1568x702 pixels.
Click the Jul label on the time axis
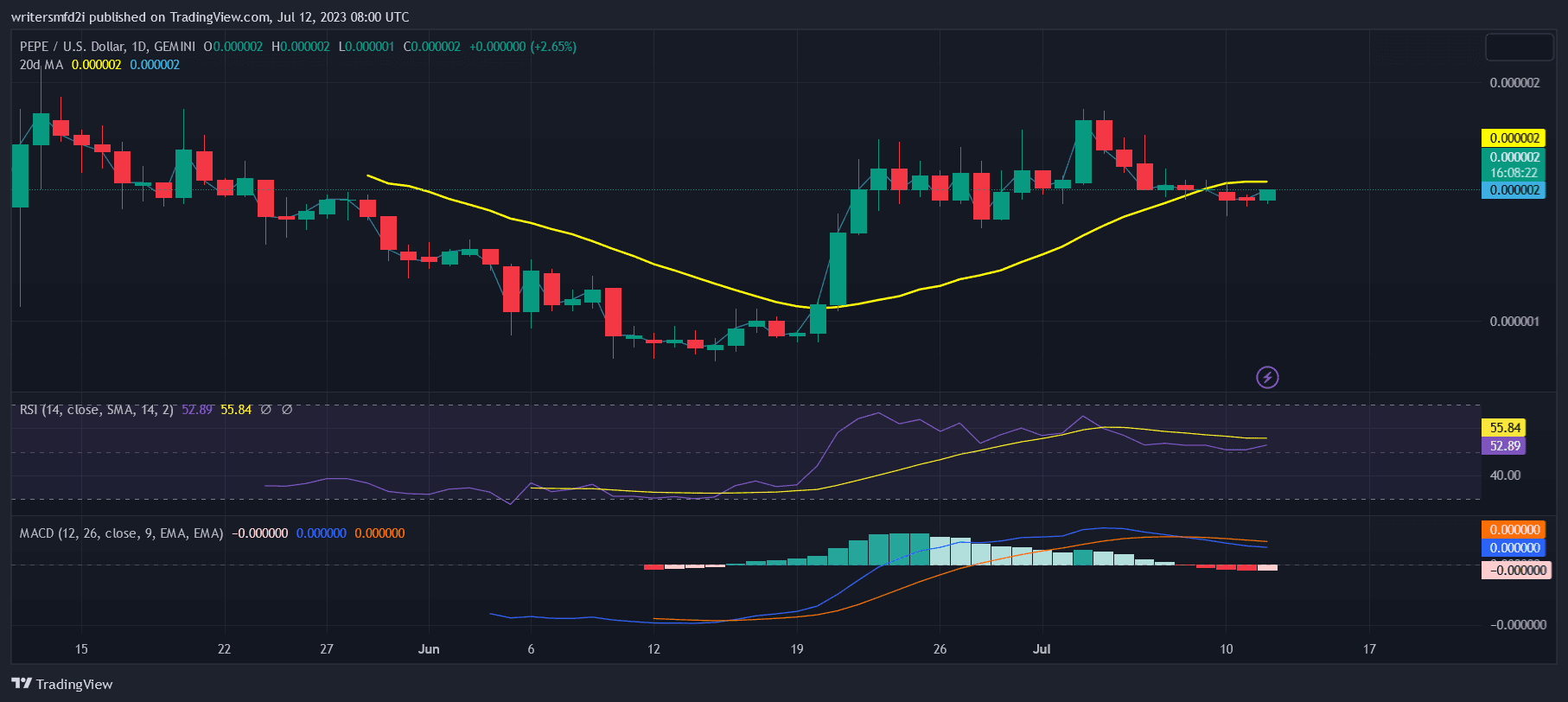pos(1042,648)
